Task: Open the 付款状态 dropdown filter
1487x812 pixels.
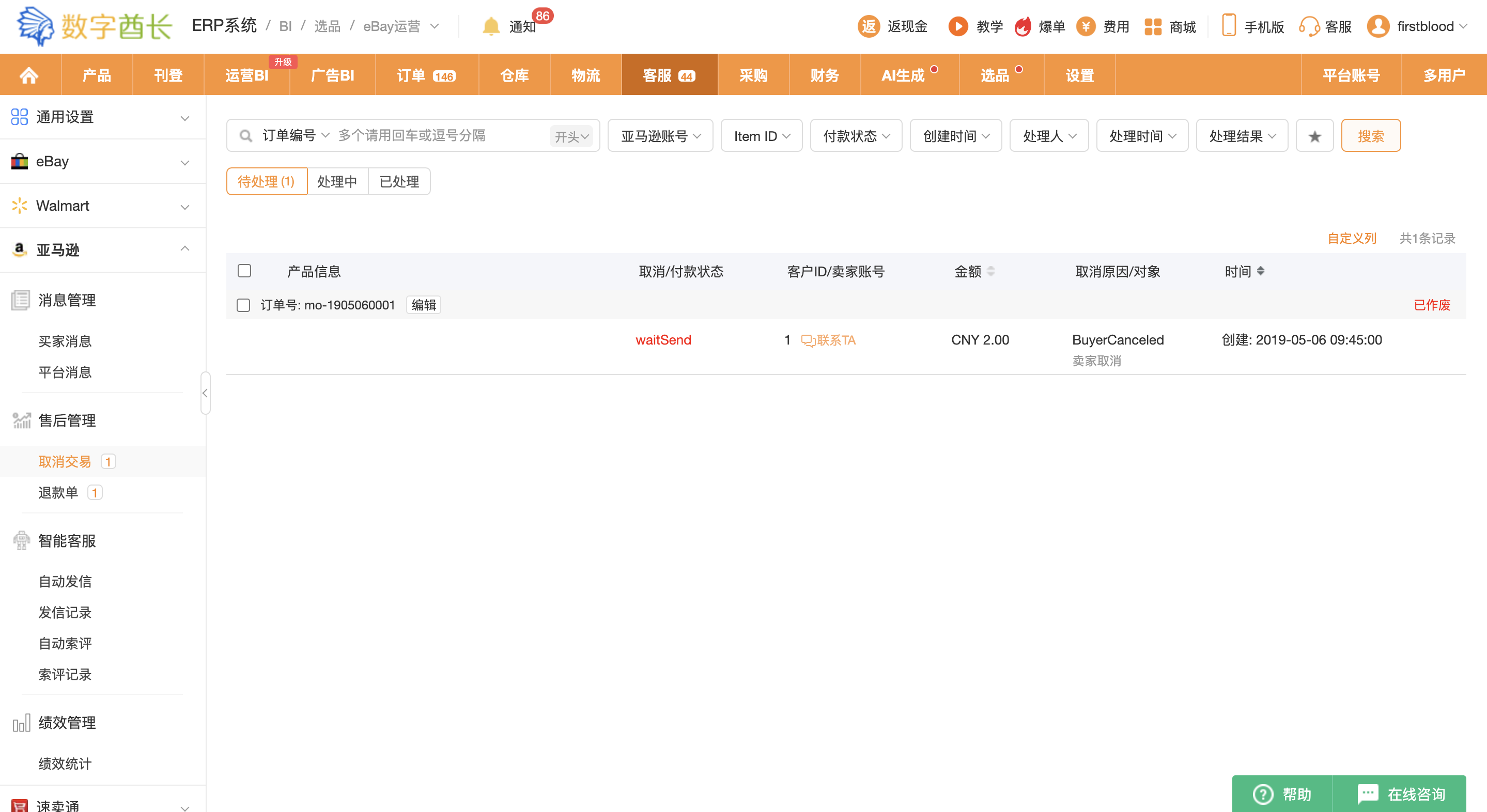Action: point(856,136)
